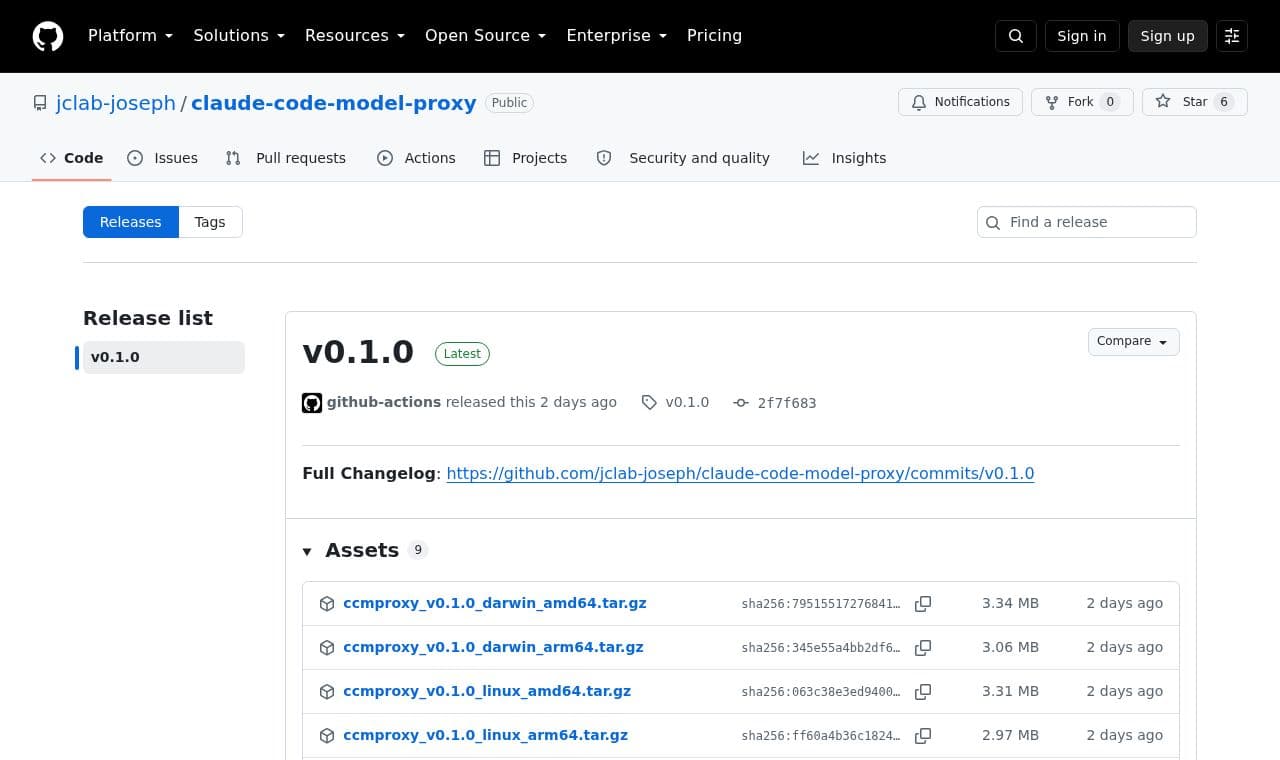The width and height of the screenshot is (1280, 760).
Task: Open the Compare dropdown
Action: tap(1133, 342)
